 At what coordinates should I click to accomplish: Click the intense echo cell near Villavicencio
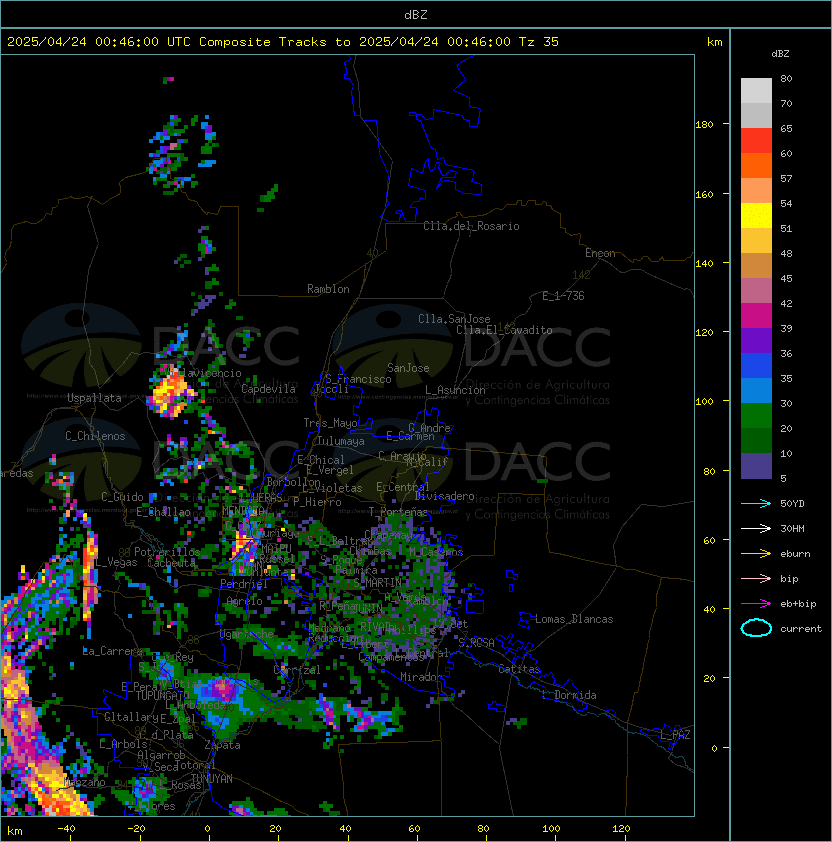pos(171,393)
